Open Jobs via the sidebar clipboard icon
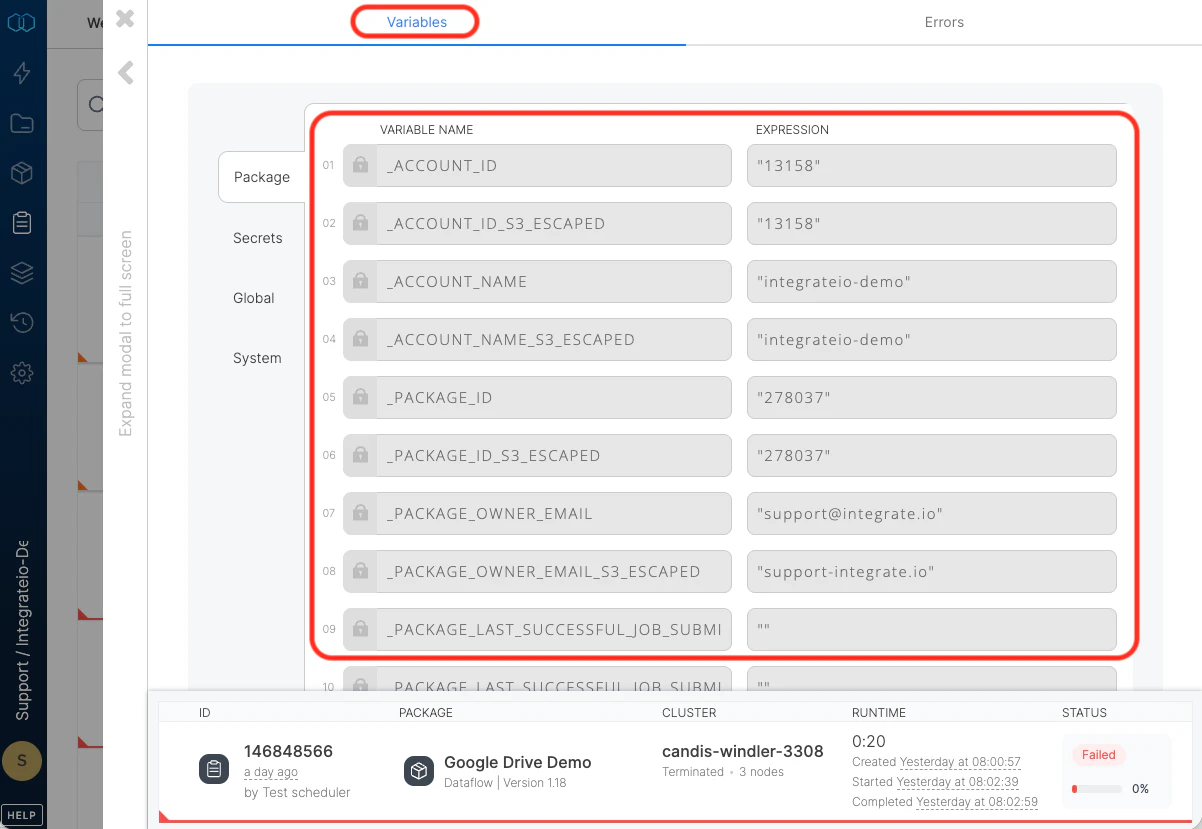Image resolution: width=1202 pixels, height=829 pixels. pyautogui.click(x=22, y=223)
